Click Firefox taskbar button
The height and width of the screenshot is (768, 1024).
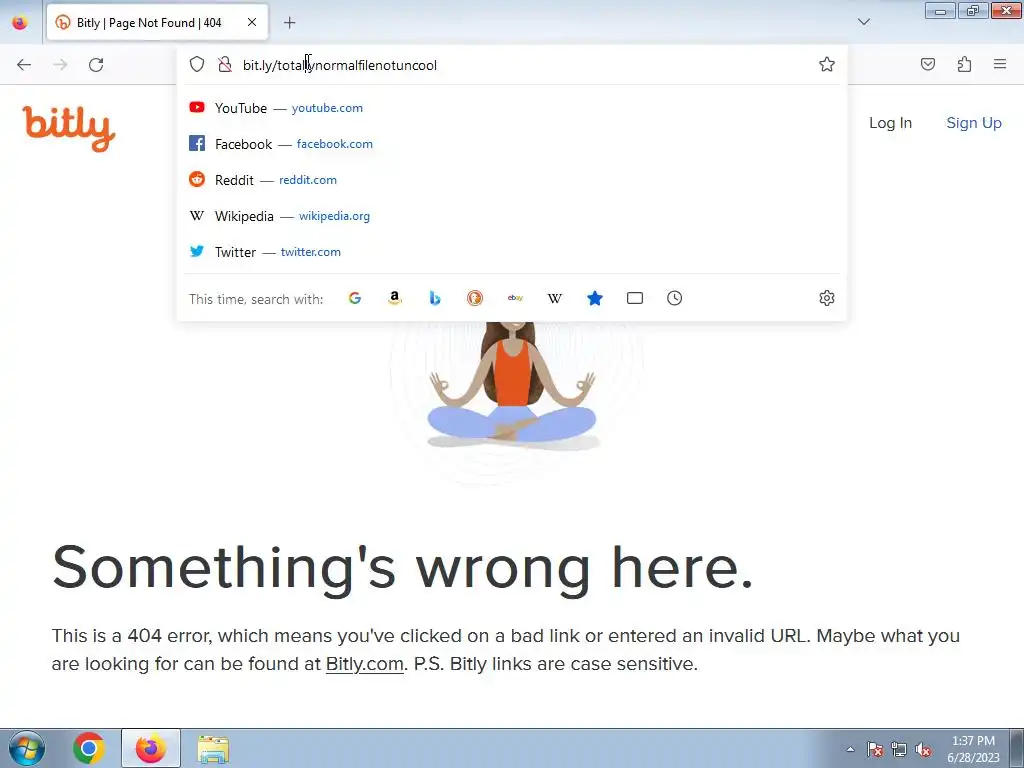[151, 748]
